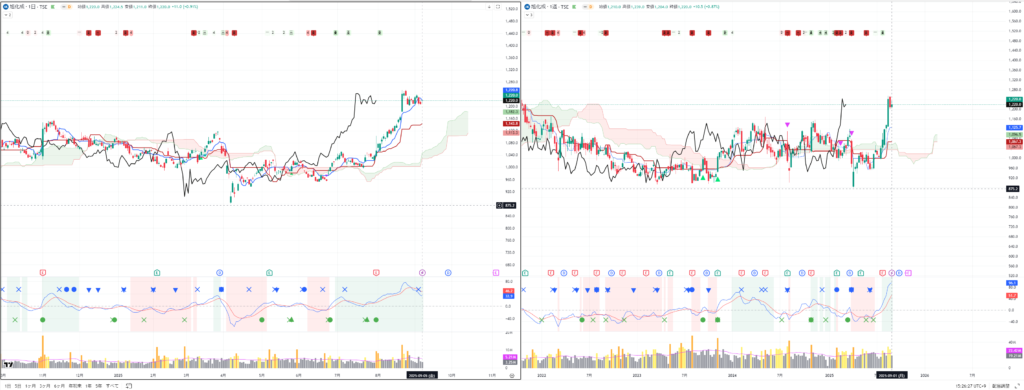The width and height of the screenshot is (1024, 390).
Task: Click the blue 1,239.8 price label on left axis
Action: click(511, 90)
